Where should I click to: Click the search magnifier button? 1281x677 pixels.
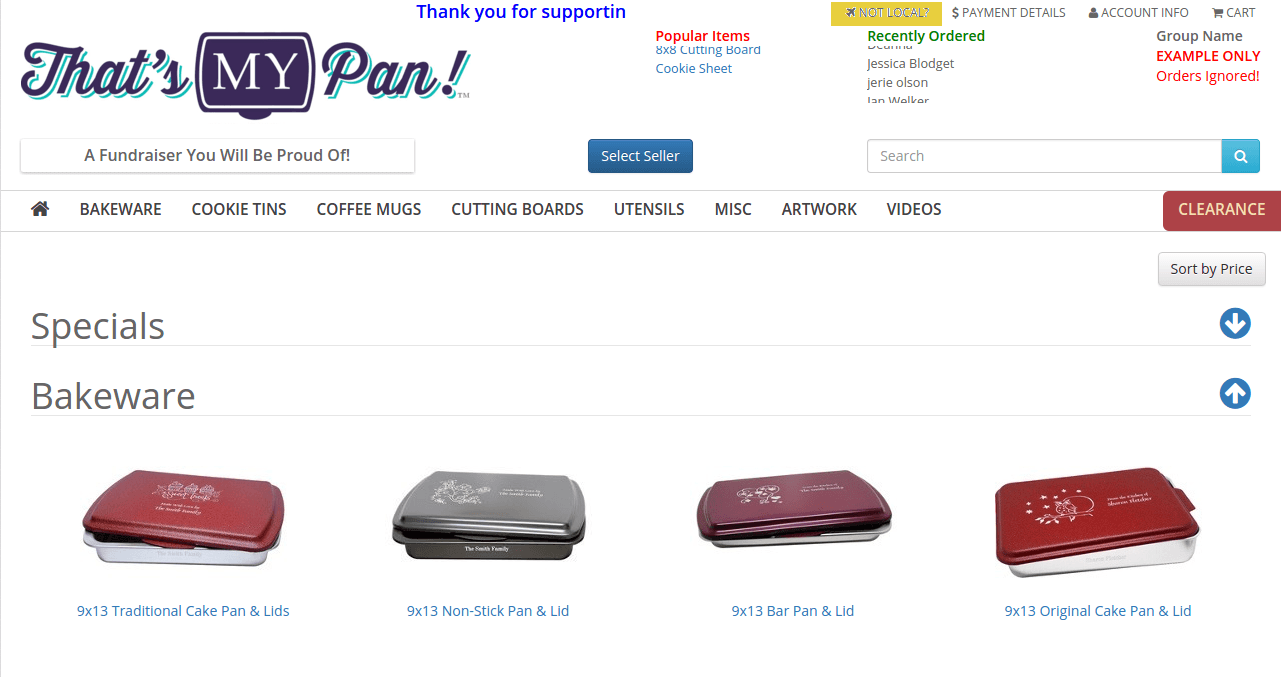[1240, 156]
